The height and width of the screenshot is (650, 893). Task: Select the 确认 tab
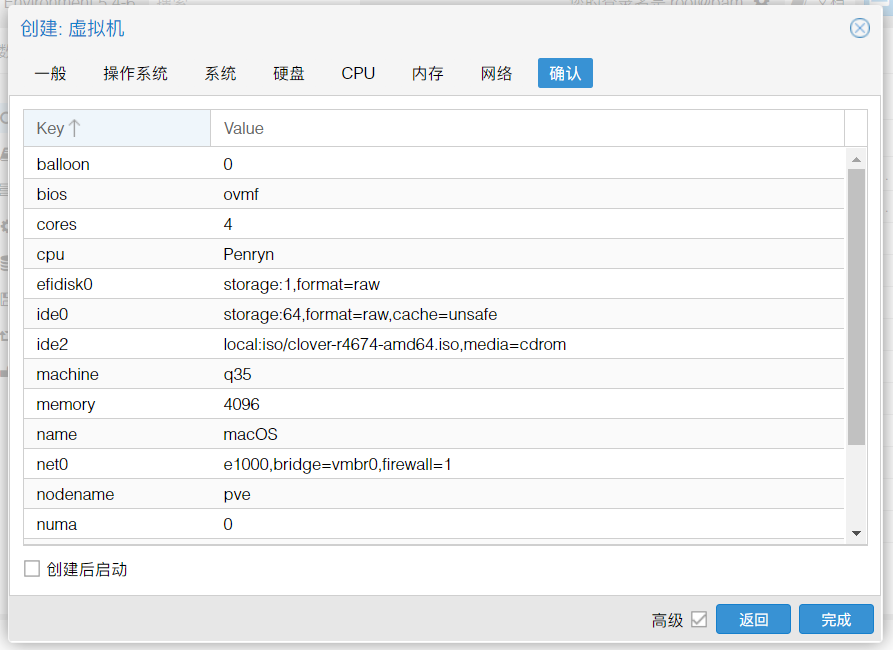click(x=565, y=73)
